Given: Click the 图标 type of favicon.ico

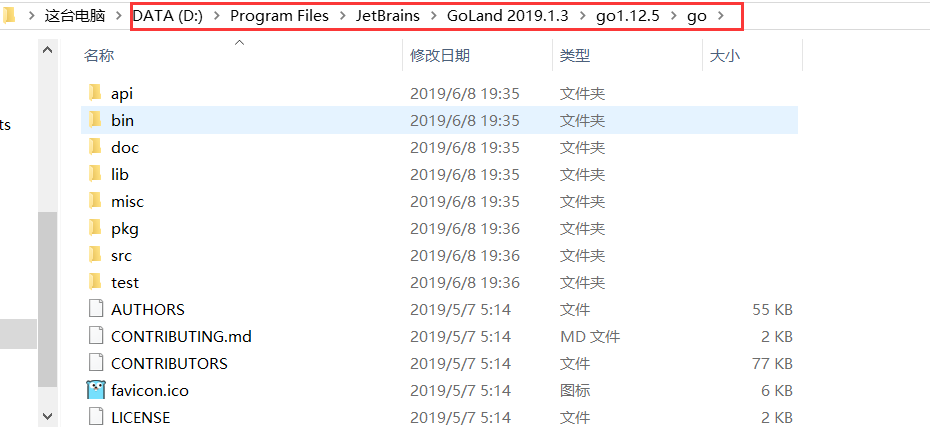Looking at the screenshot, I should (x=575, y=390).
